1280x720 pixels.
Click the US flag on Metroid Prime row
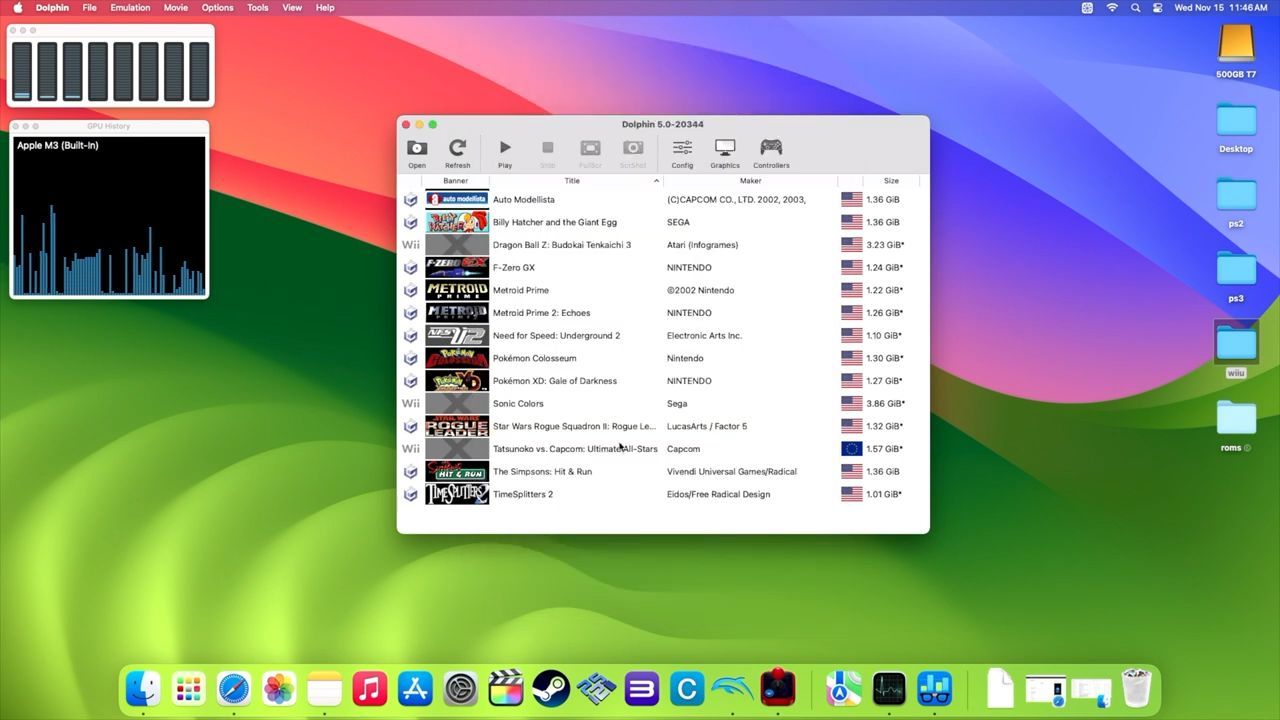(x=851, y=290)
